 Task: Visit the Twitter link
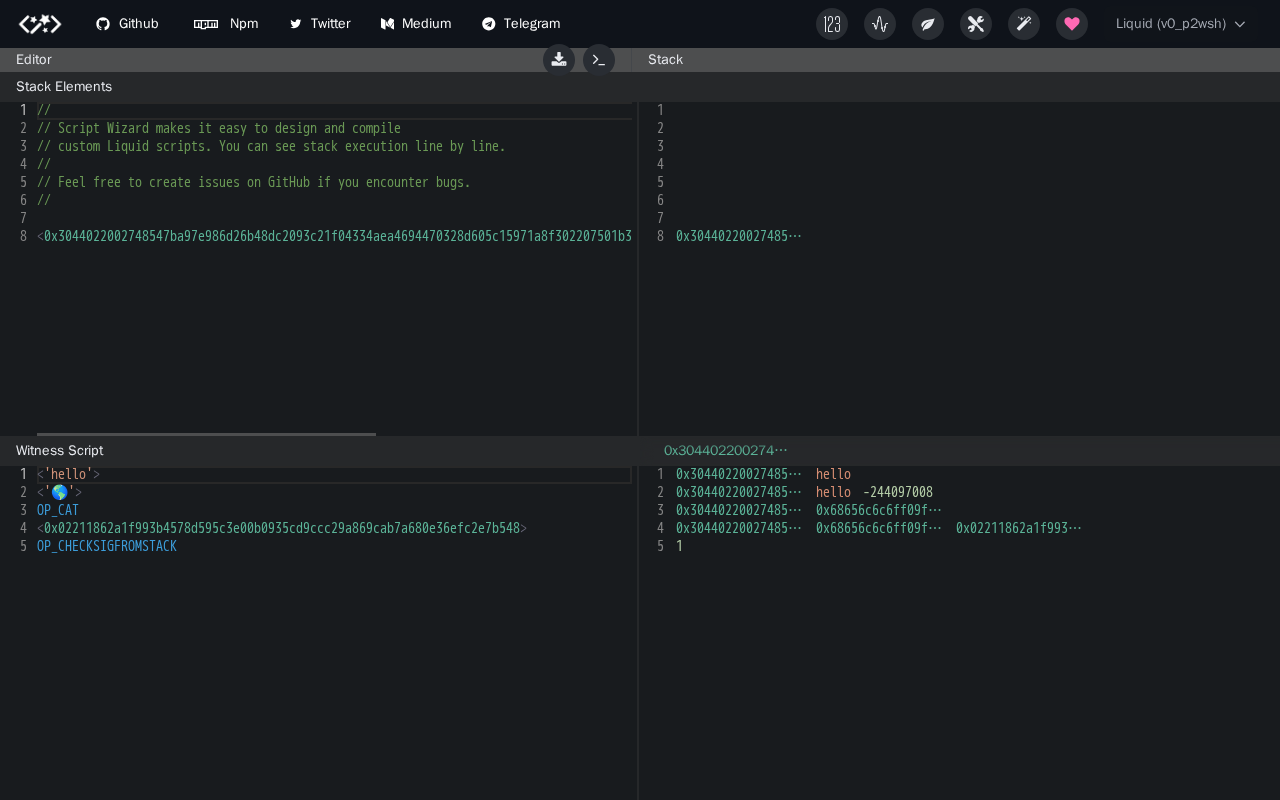pos(320,24)
